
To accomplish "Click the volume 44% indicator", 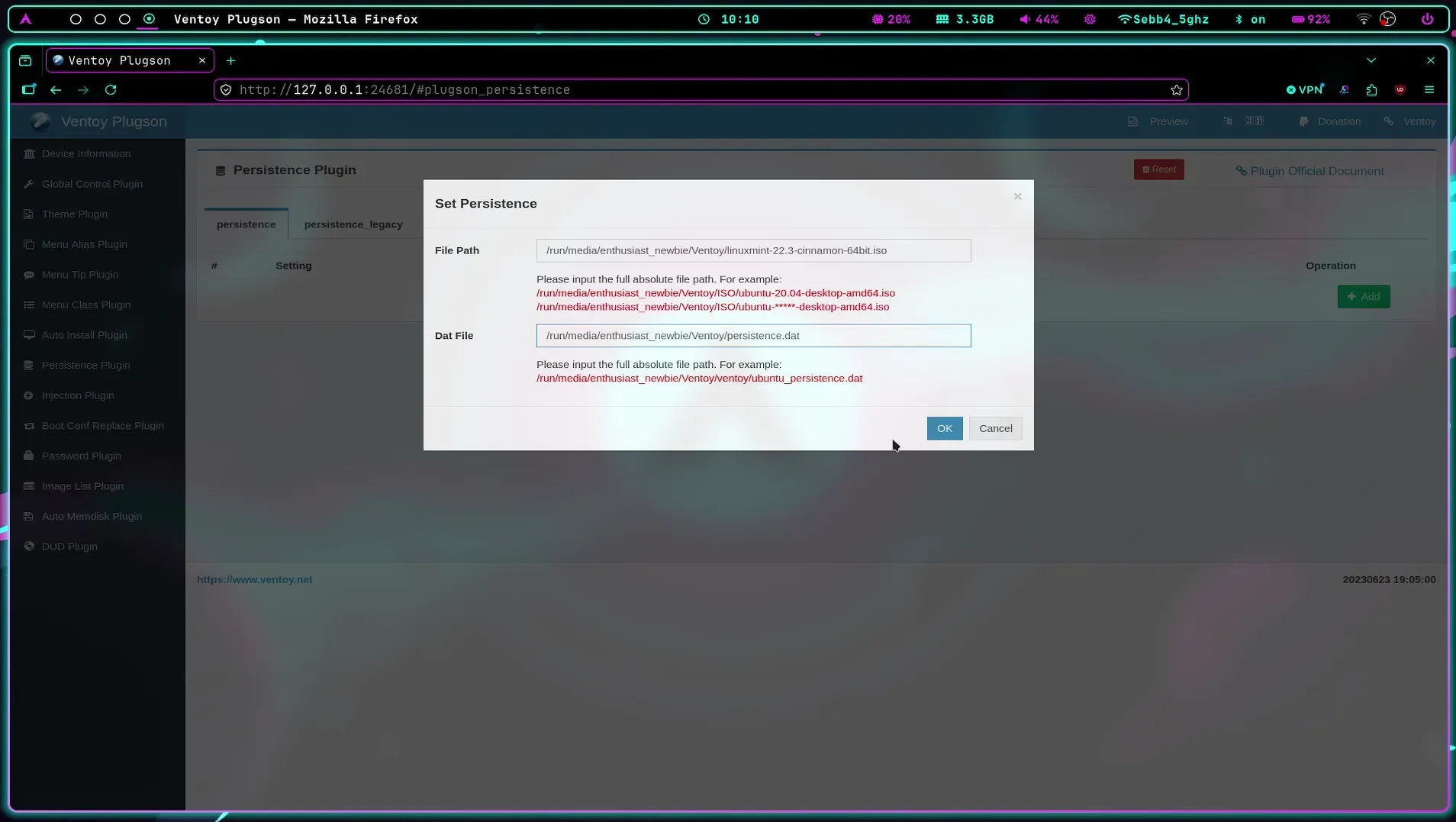I will click(1039, 19).
